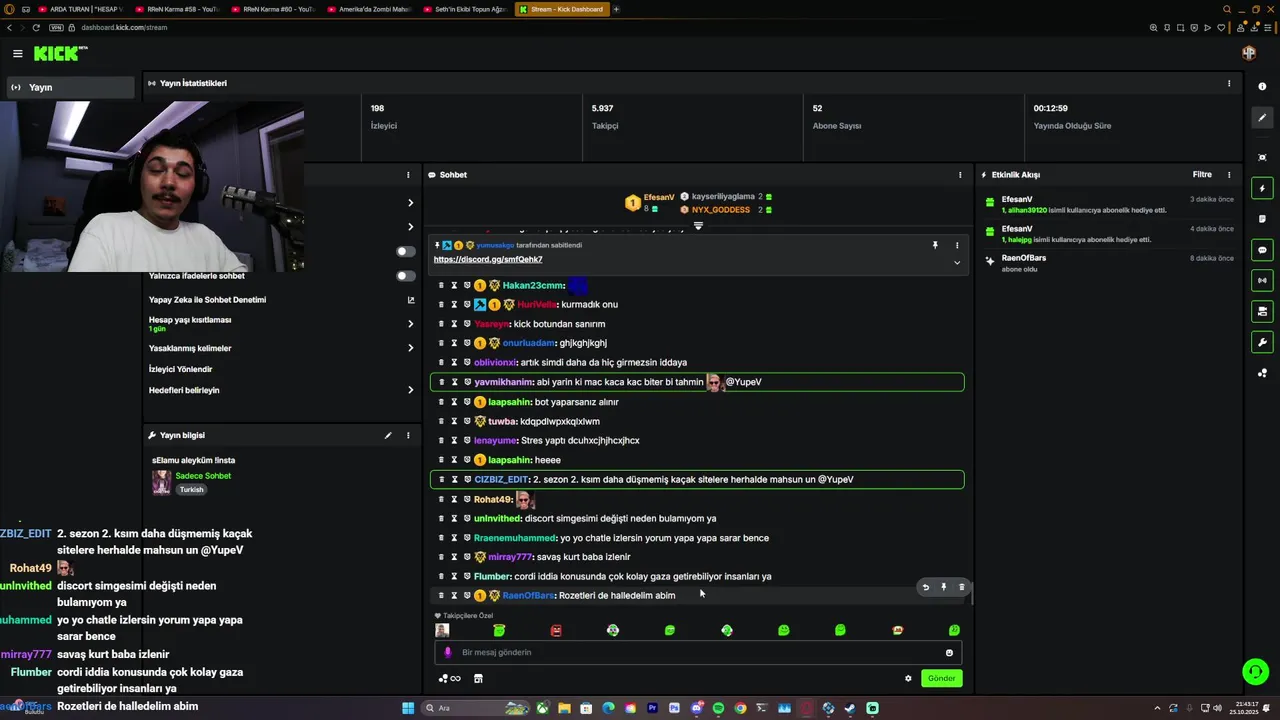Ban Flumber using the shield icon
The width and height of the screenshot is (1280, 720).
[x=467, y=576]
